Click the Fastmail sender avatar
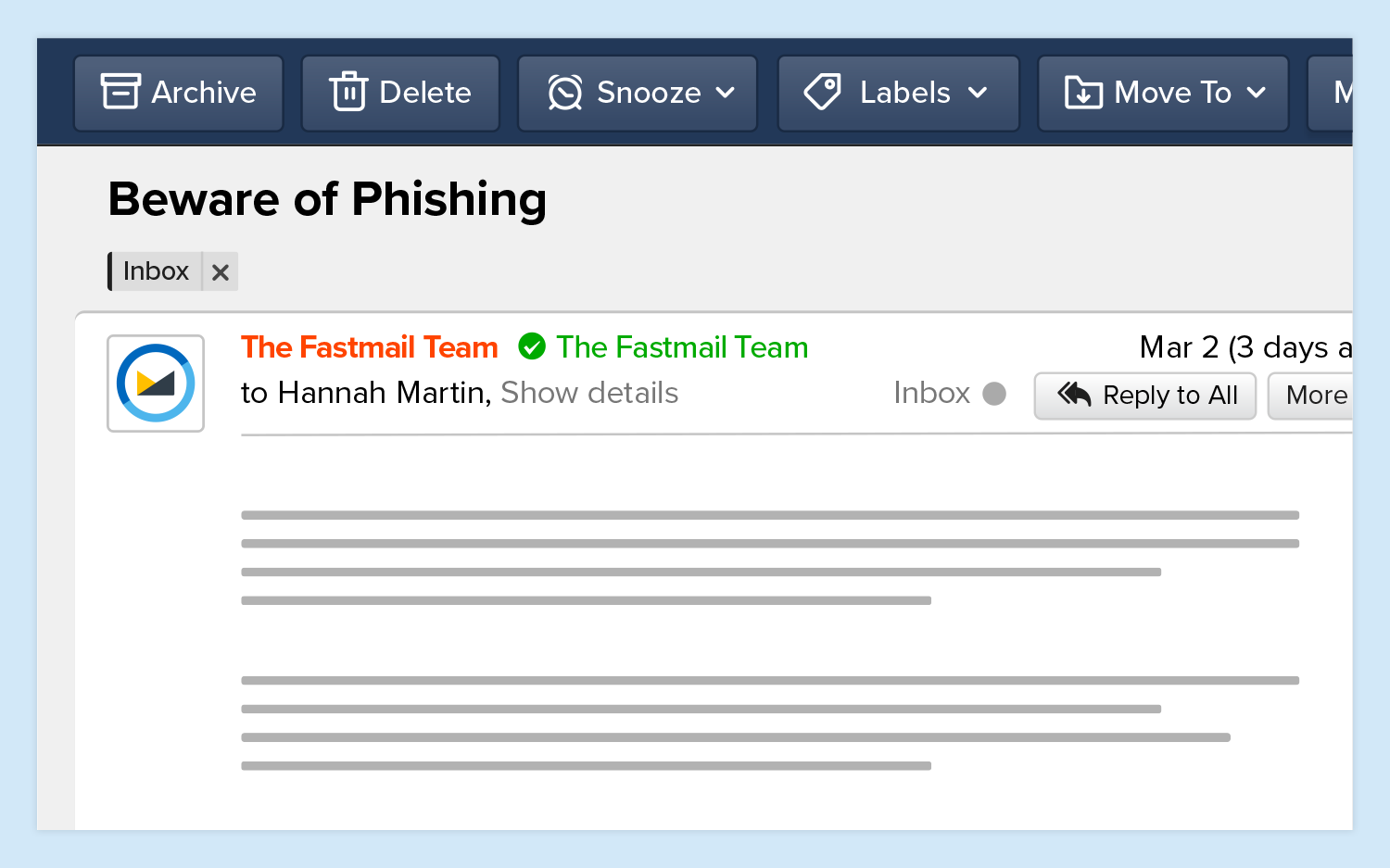This screenshot has height=868, width=1390. pos(156,384)
